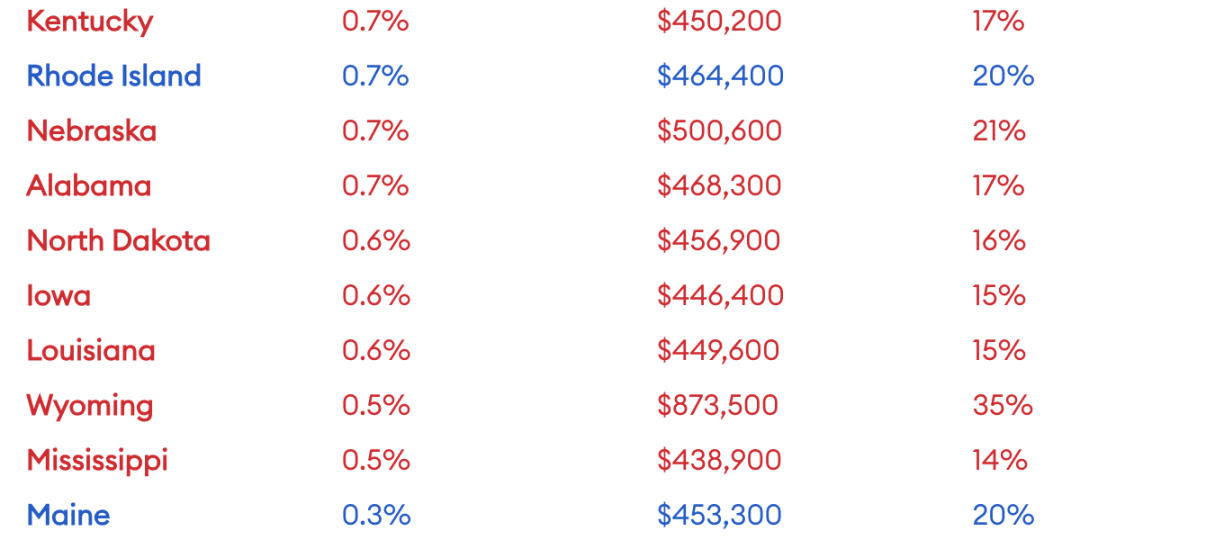Select the Maine state name
This screenshot has height=558, width=1206.
pyautogui.click(x=68, y=515)
